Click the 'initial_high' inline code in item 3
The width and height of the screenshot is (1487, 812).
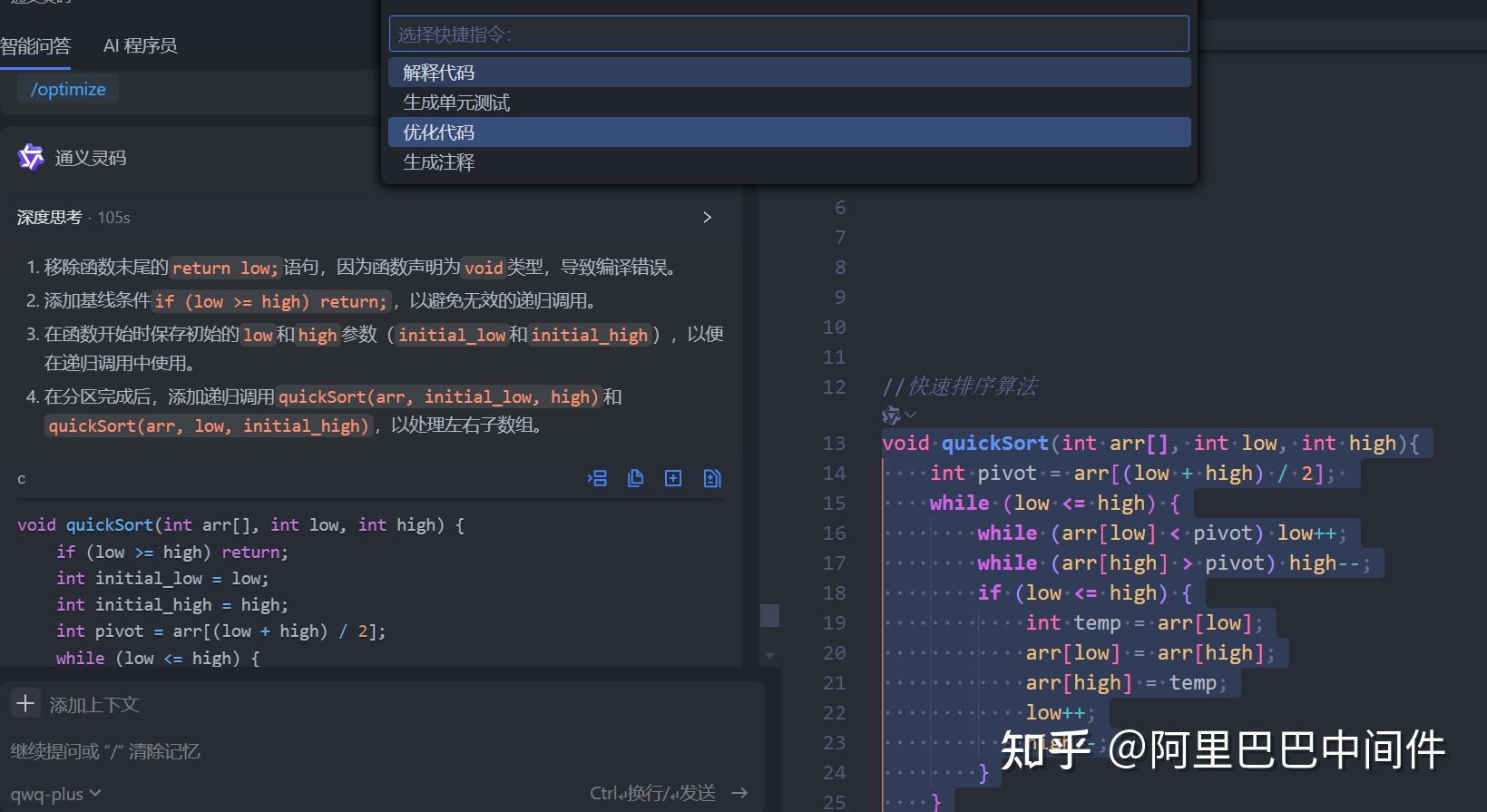click(x=590, y=335)
